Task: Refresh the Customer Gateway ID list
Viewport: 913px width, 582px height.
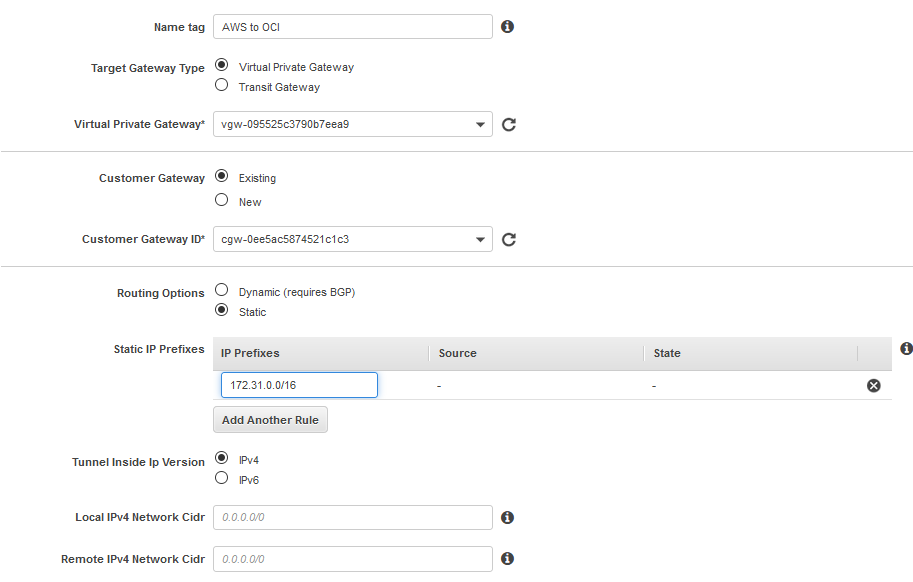Action: coord(508,240)
